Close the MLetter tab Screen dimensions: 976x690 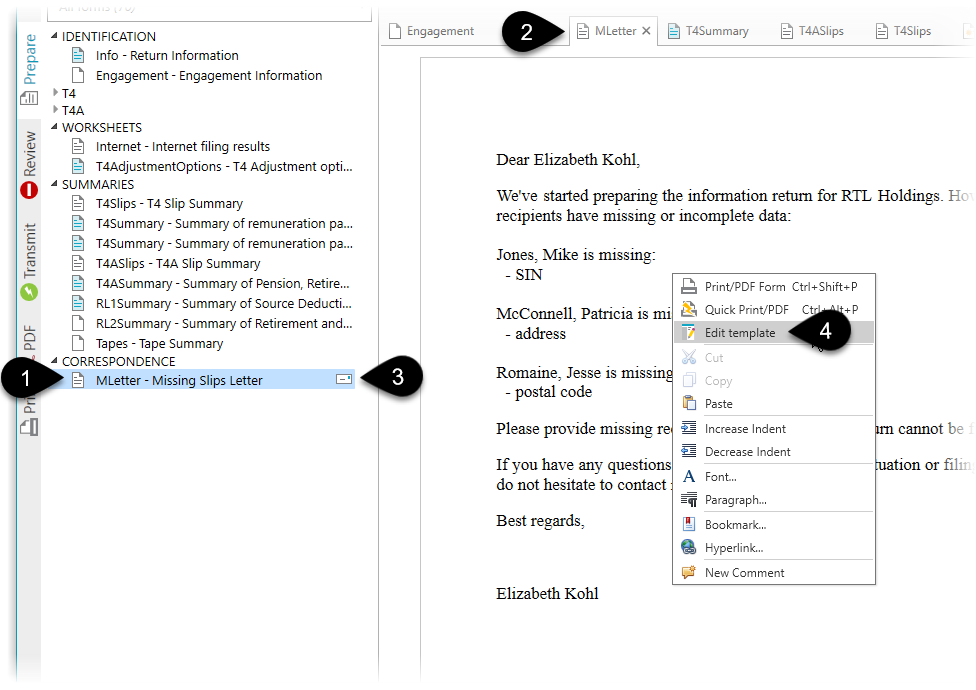pos(647,31)
